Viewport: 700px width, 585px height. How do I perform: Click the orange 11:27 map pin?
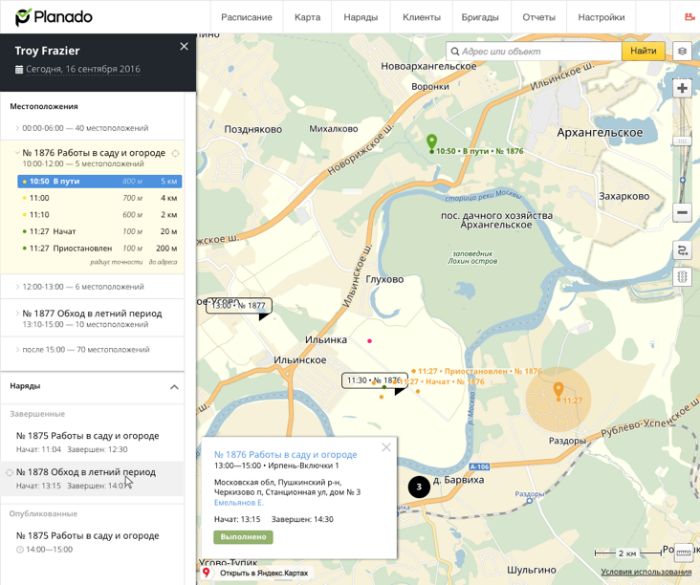click(558, 390)
